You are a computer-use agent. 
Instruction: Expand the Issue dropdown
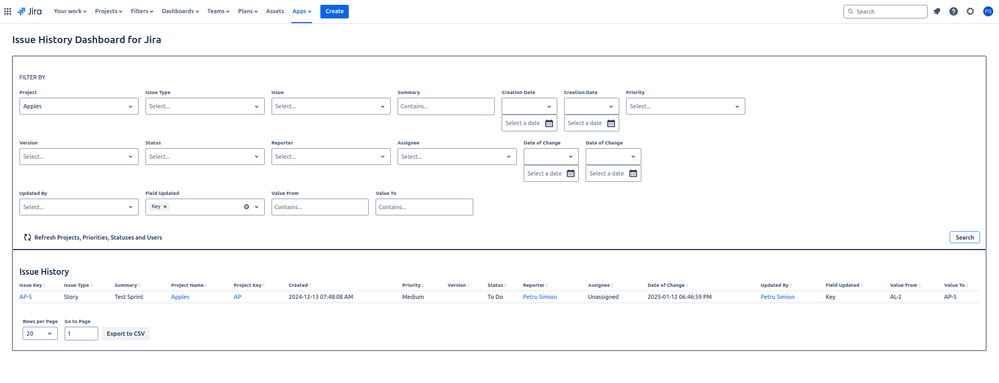pyautogui.click(x=331, y=106)
